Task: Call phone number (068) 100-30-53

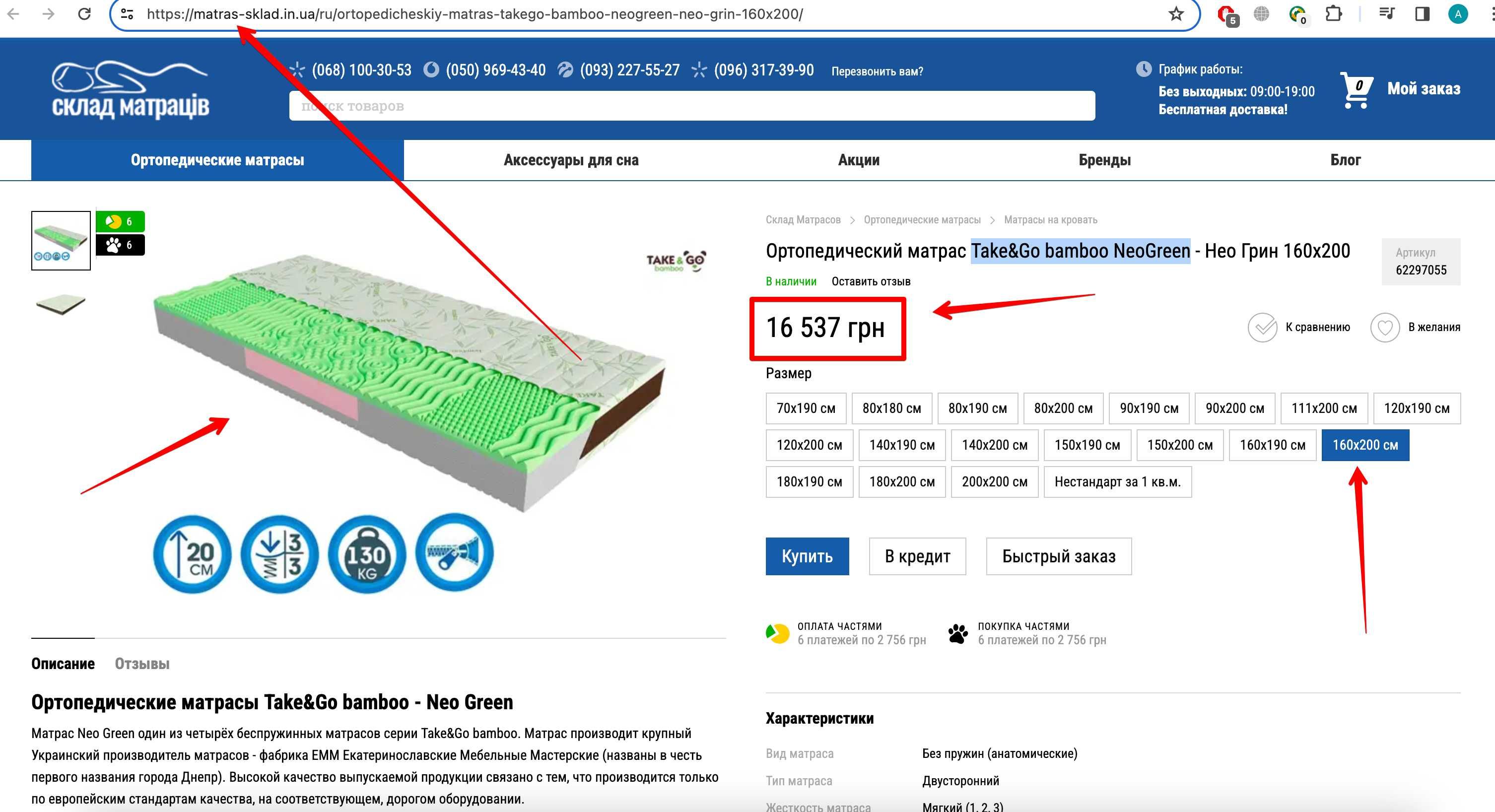Action: (x=361, y=70)
